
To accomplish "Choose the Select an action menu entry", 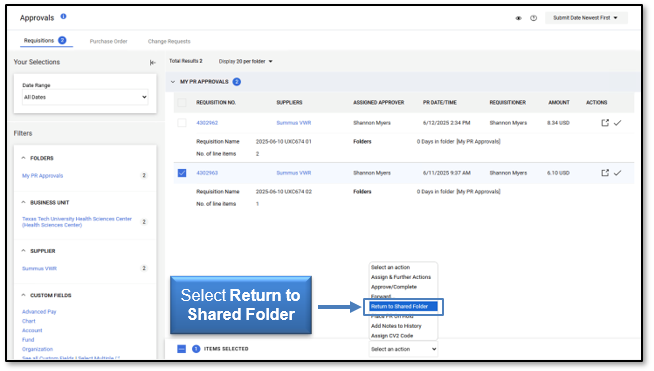I will click(390, 267).
